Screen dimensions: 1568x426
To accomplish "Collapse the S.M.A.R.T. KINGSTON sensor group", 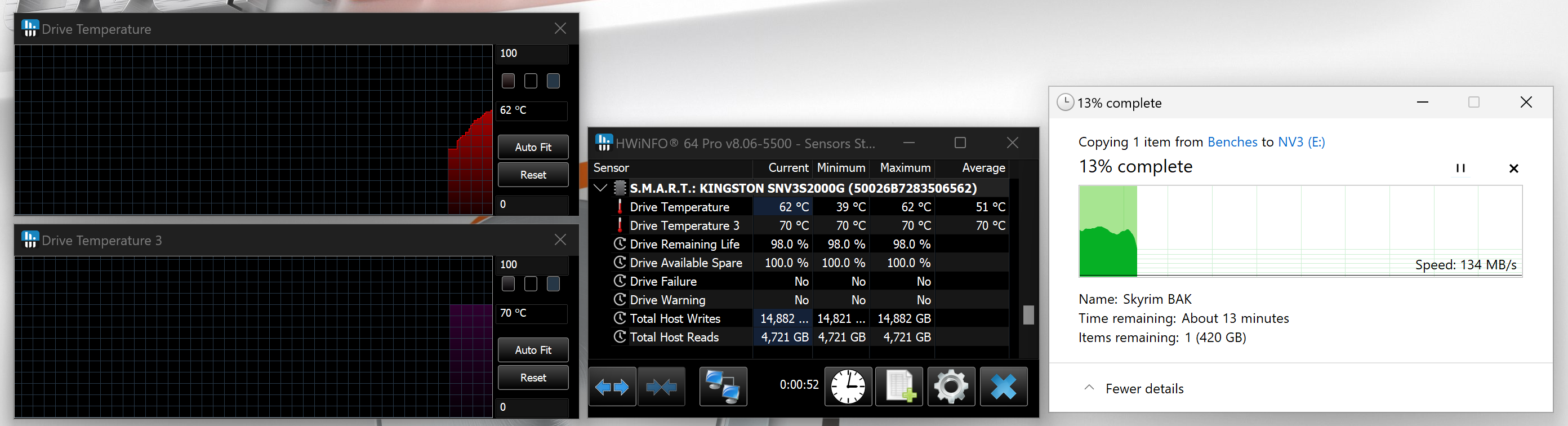I will coord(600,188).
